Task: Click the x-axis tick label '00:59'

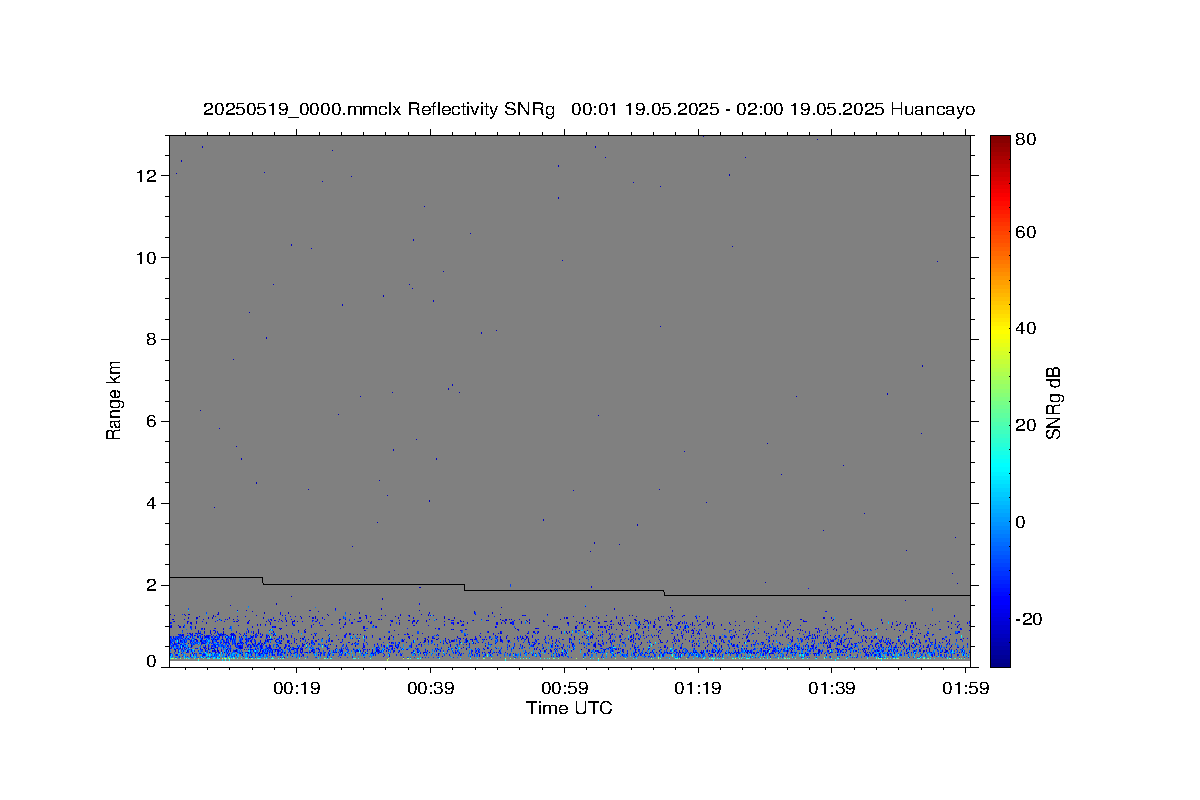Action: click(x=564, y=688)
